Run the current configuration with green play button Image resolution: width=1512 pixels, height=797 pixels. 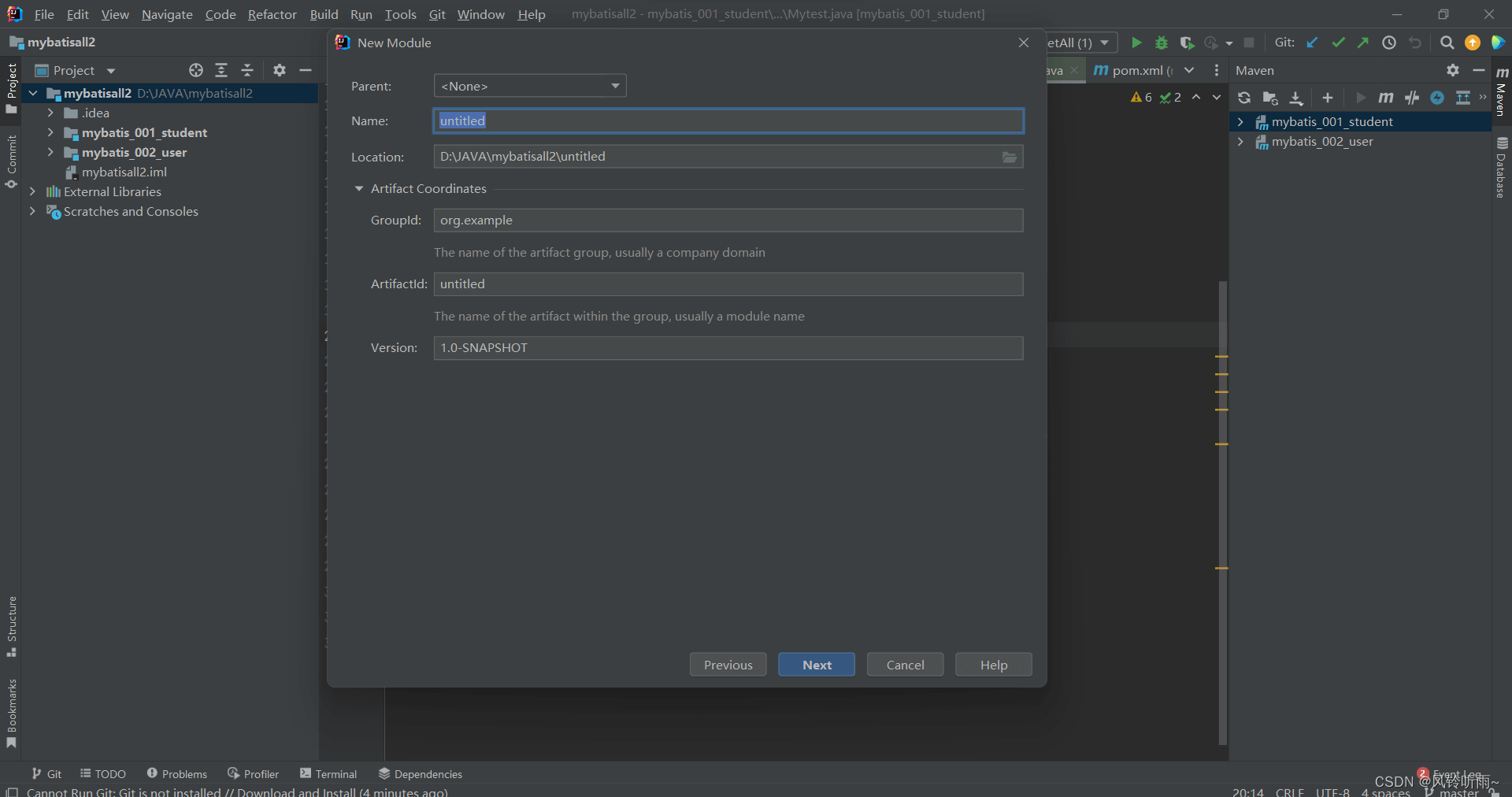1136,43
